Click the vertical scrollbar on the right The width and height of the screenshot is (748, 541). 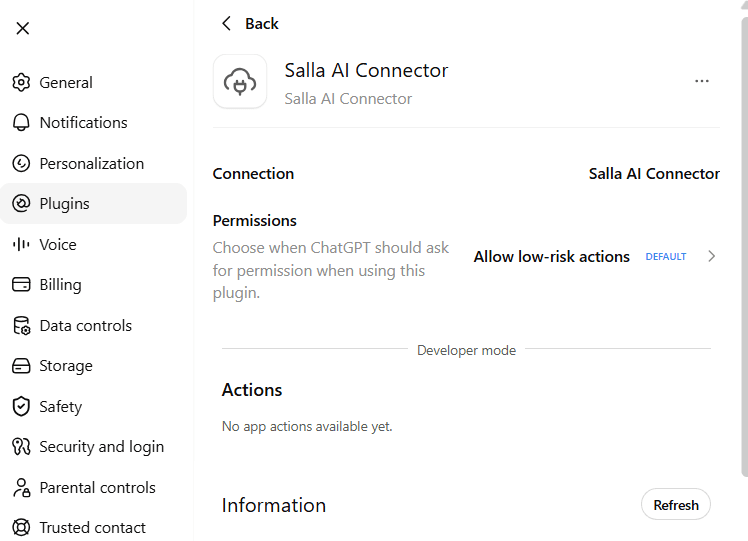744,247
